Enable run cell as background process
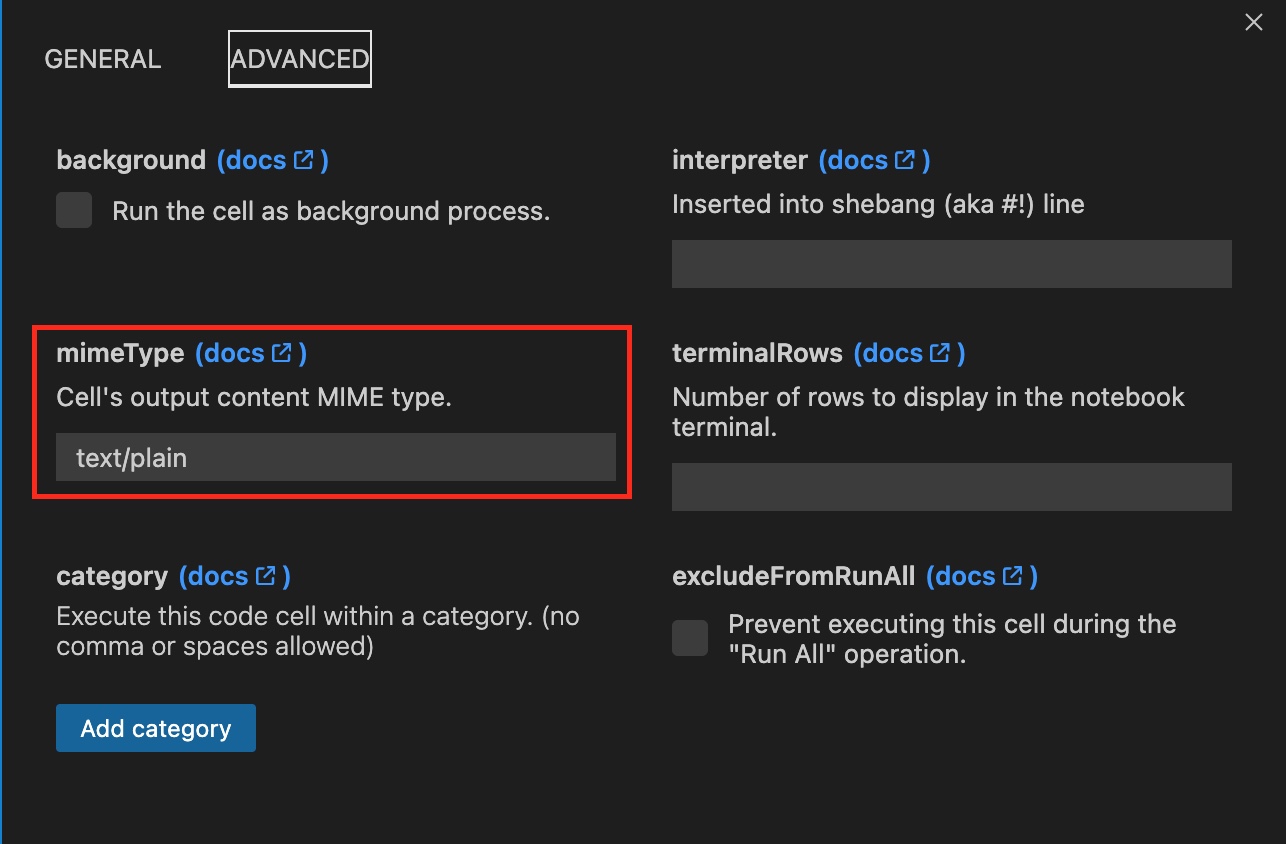The height and width of the screenshot is (844, 1286). (74, 210)
